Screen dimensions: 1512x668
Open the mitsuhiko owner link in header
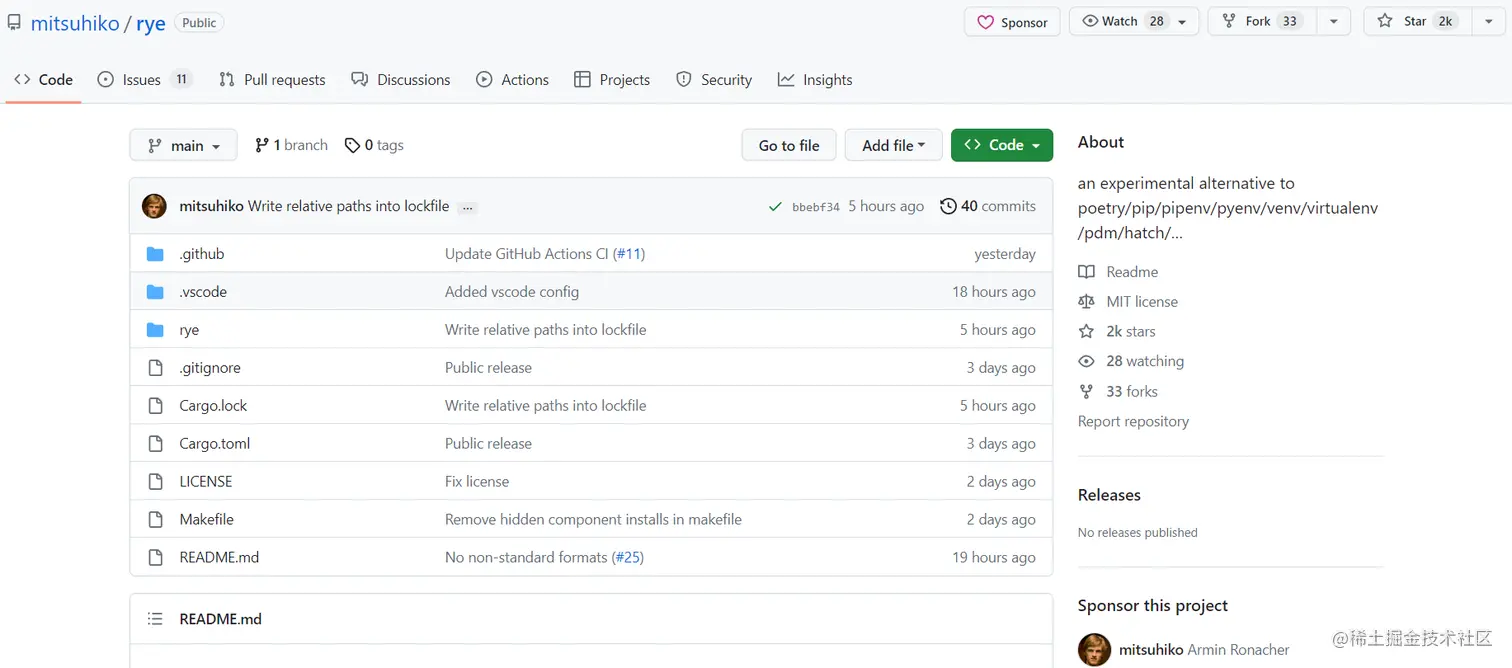(x=75, y=23)
